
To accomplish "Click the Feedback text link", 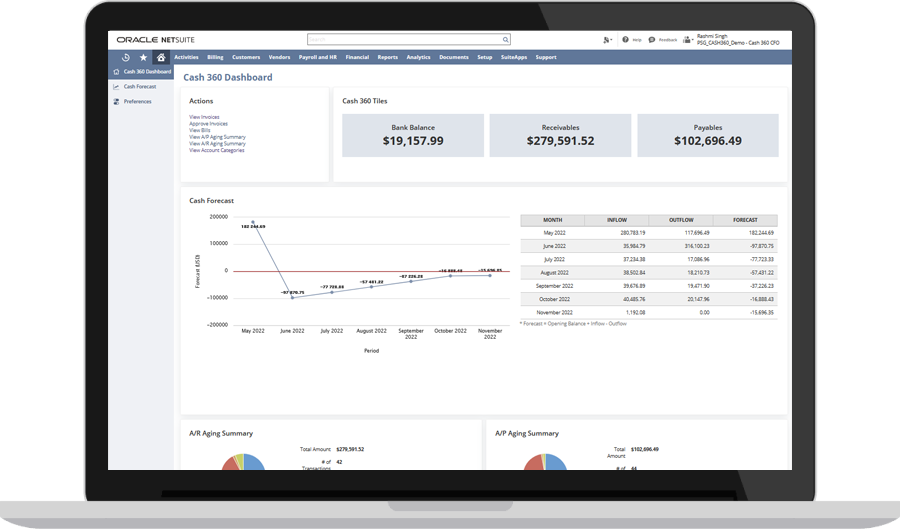I will pos(668,40).
